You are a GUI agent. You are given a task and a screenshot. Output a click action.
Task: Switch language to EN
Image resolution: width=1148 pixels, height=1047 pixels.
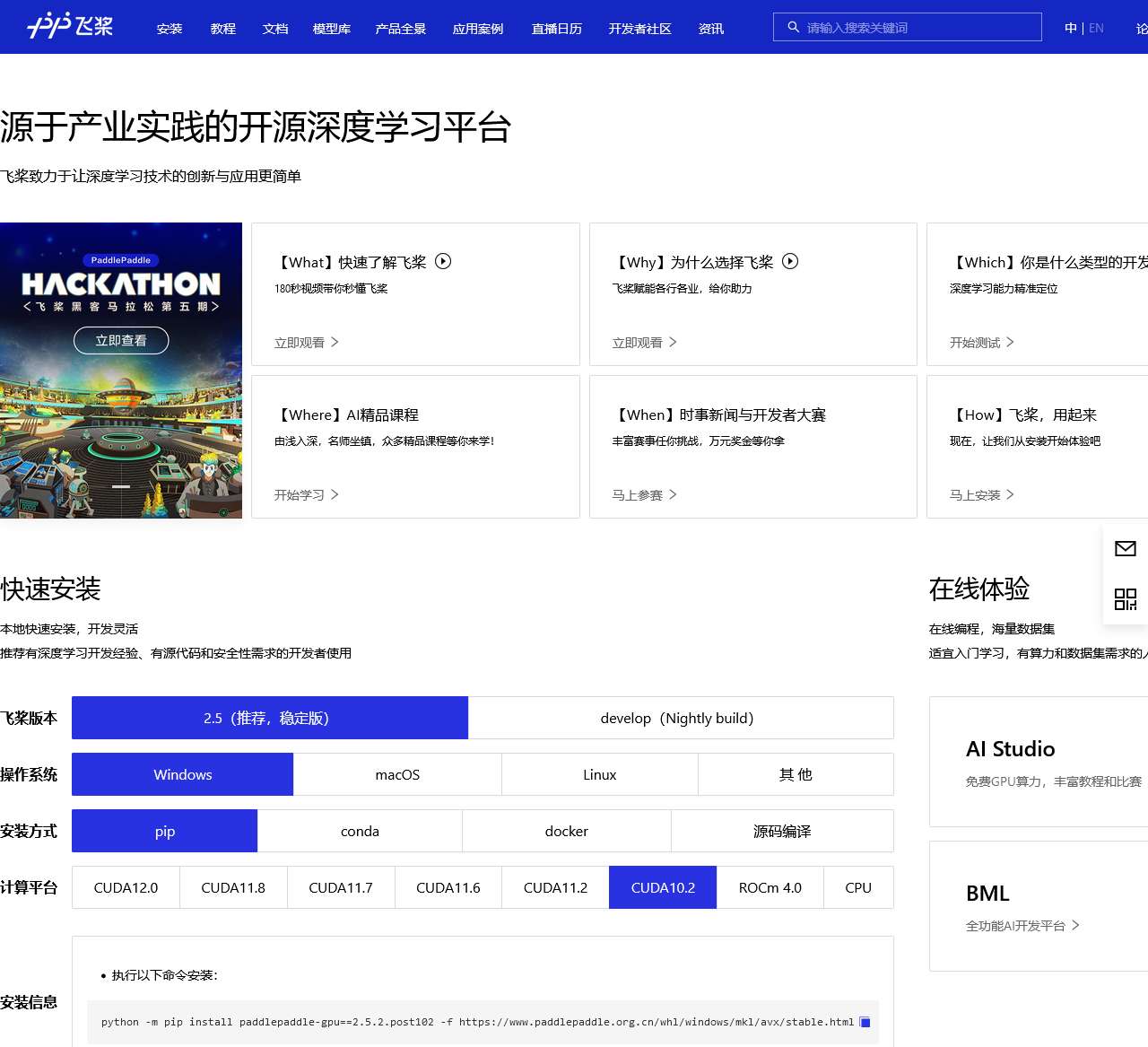tap(1096, 28)
